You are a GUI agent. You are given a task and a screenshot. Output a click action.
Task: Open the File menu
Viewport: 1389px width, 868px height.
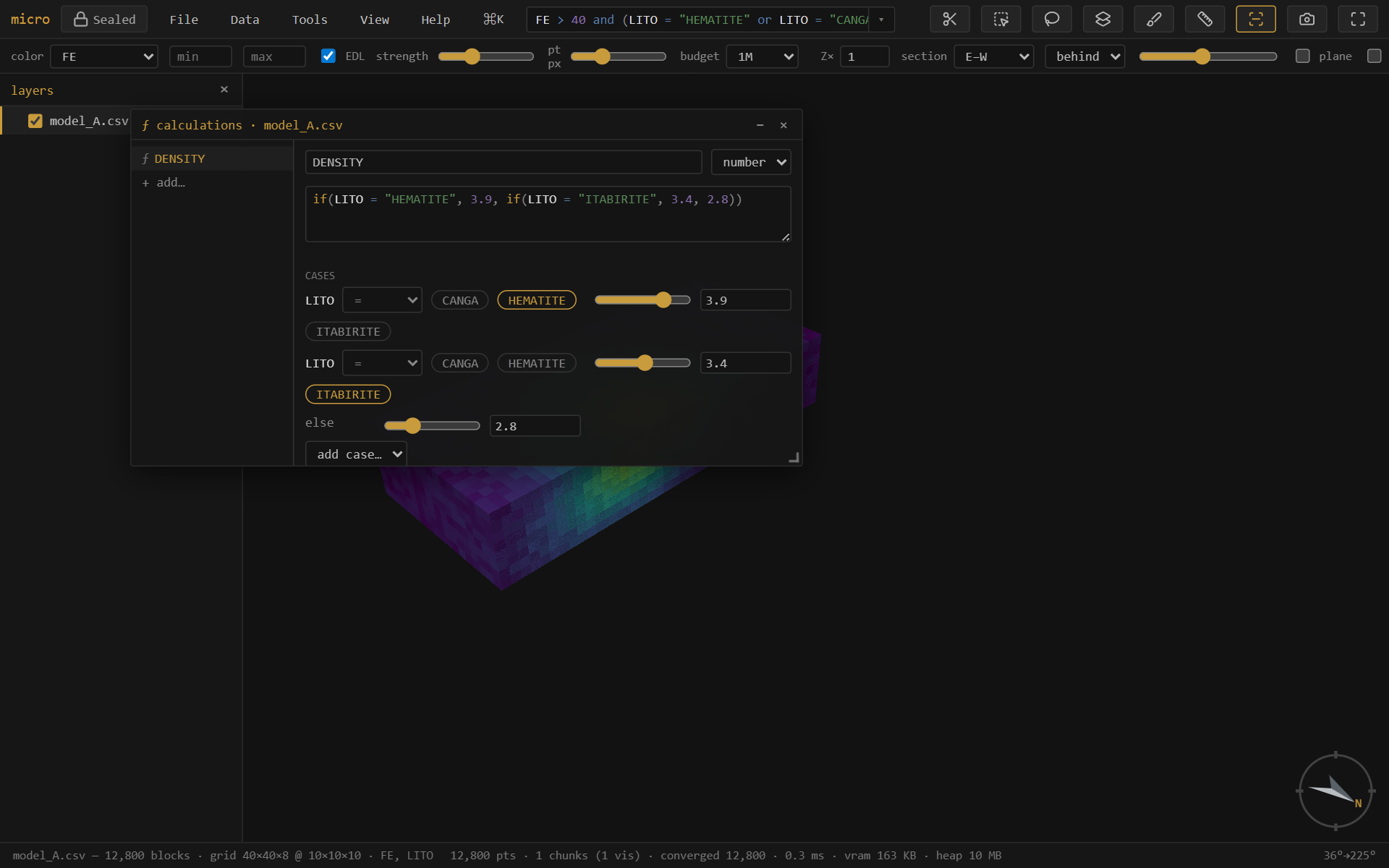(x=184, y=20)
